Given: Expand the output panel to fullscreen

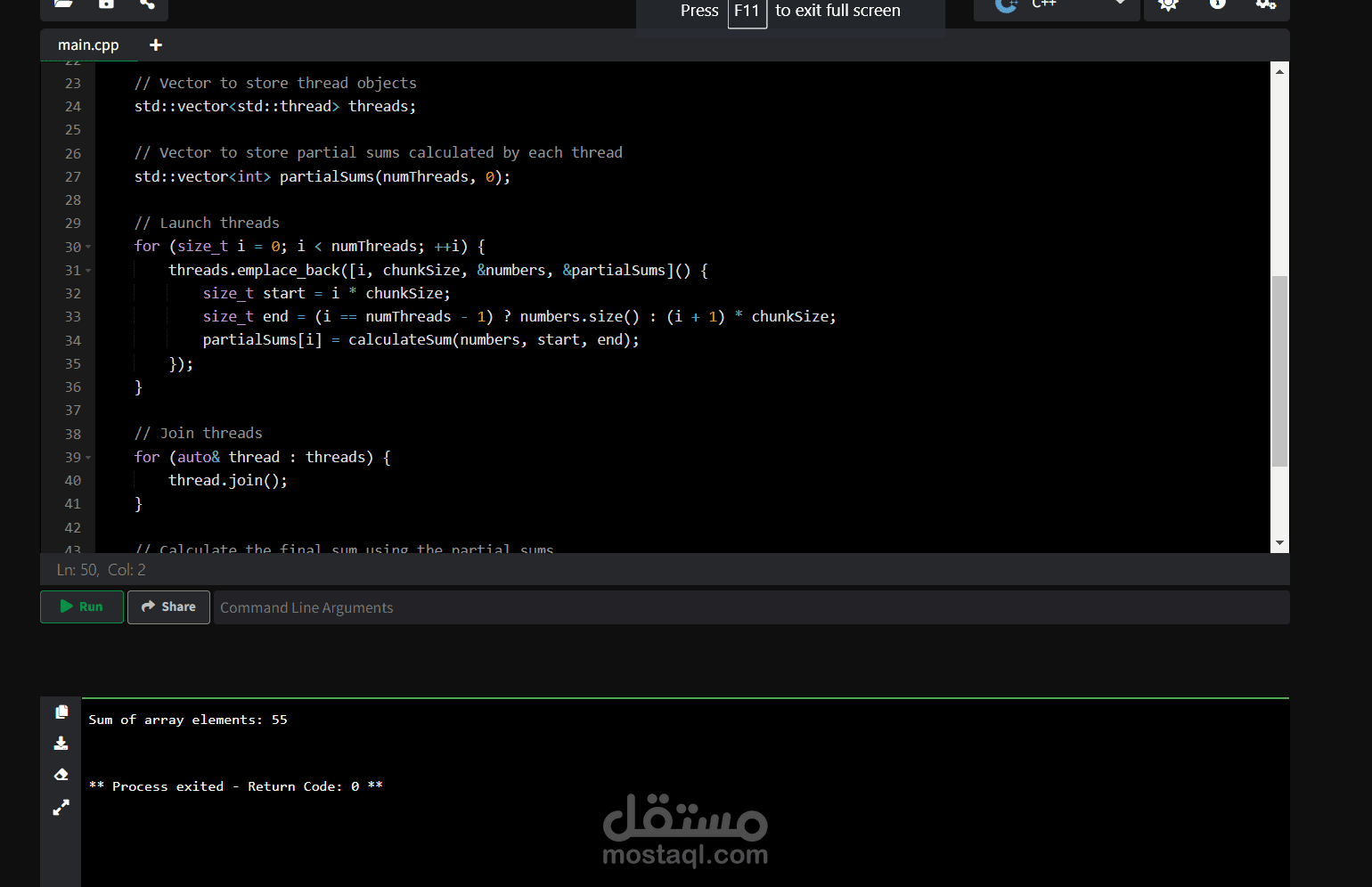Looking at the screenshot, I should [x=61, y=807].
